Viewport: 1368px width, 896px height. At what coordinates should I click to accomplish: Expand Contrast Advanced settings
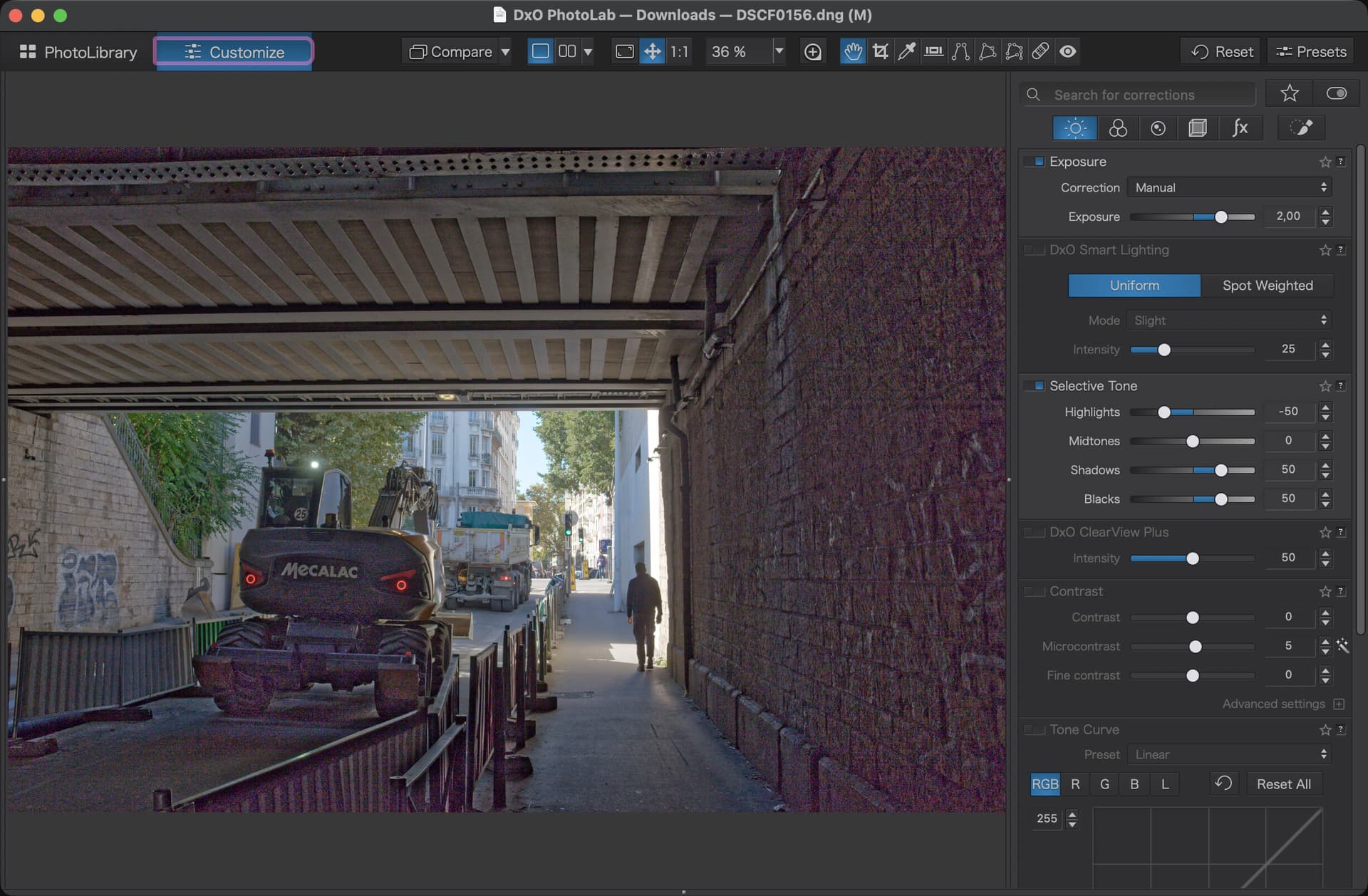1339,704
